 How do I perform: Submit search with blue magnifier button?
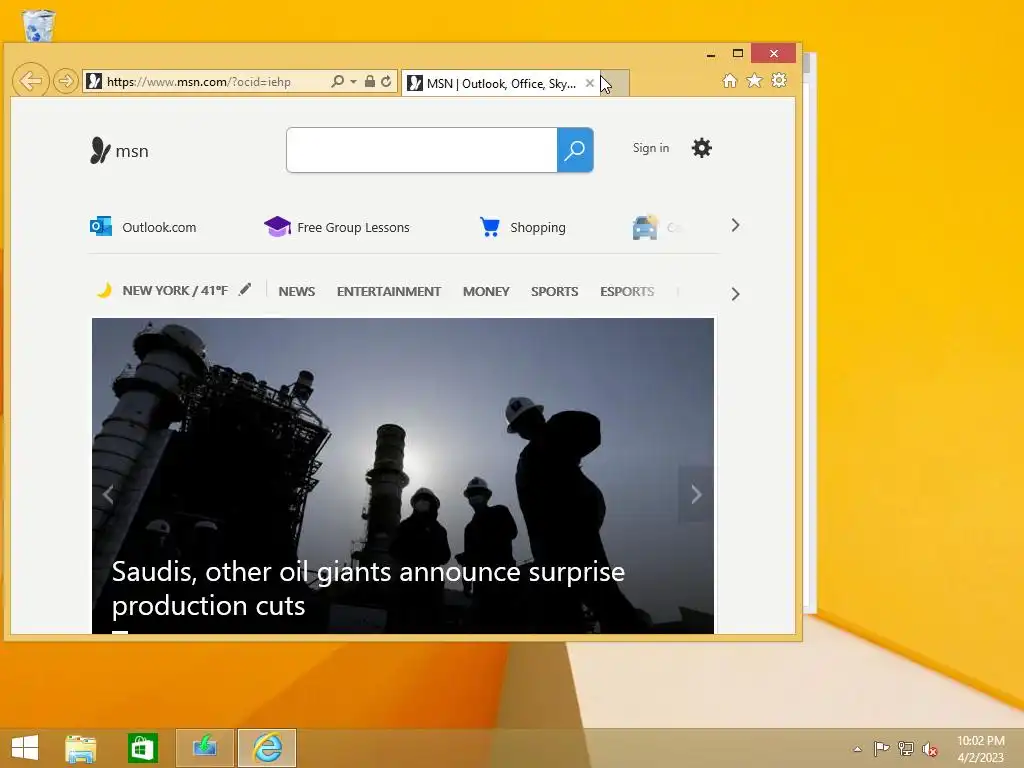tap(575, 150)
